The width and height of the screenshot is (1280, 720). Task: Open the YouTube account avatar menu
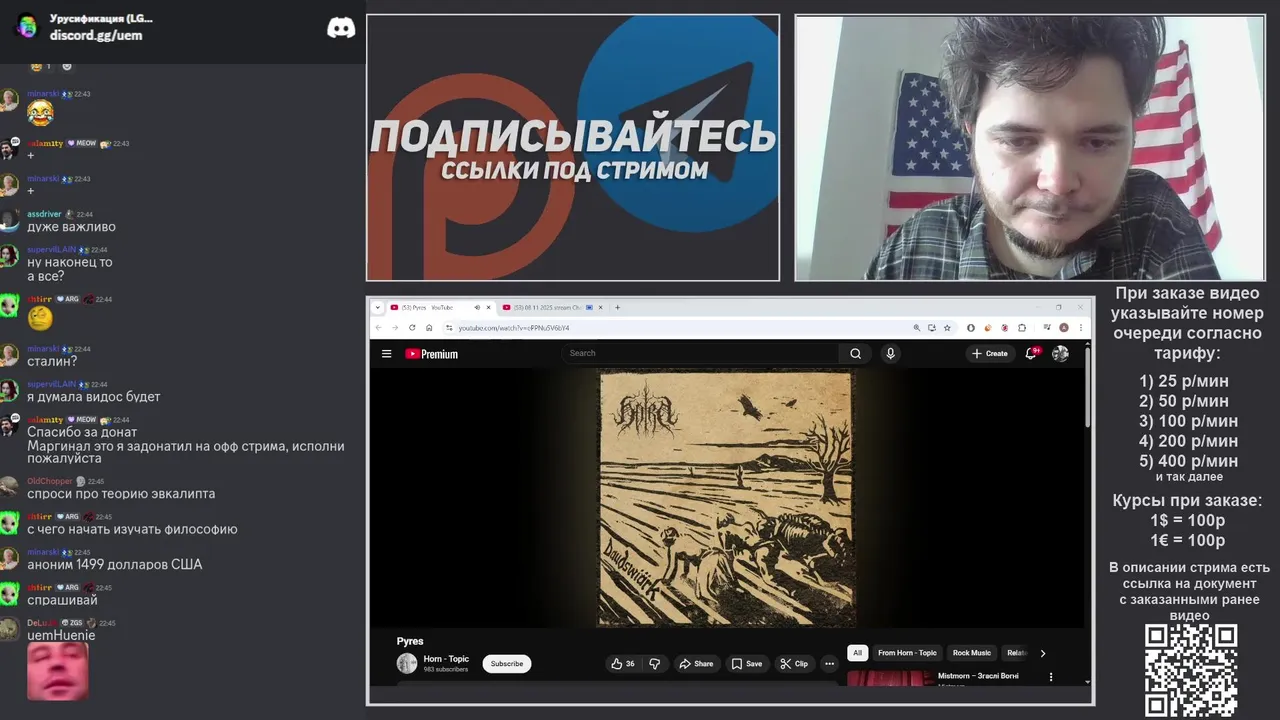point(1060,353)
